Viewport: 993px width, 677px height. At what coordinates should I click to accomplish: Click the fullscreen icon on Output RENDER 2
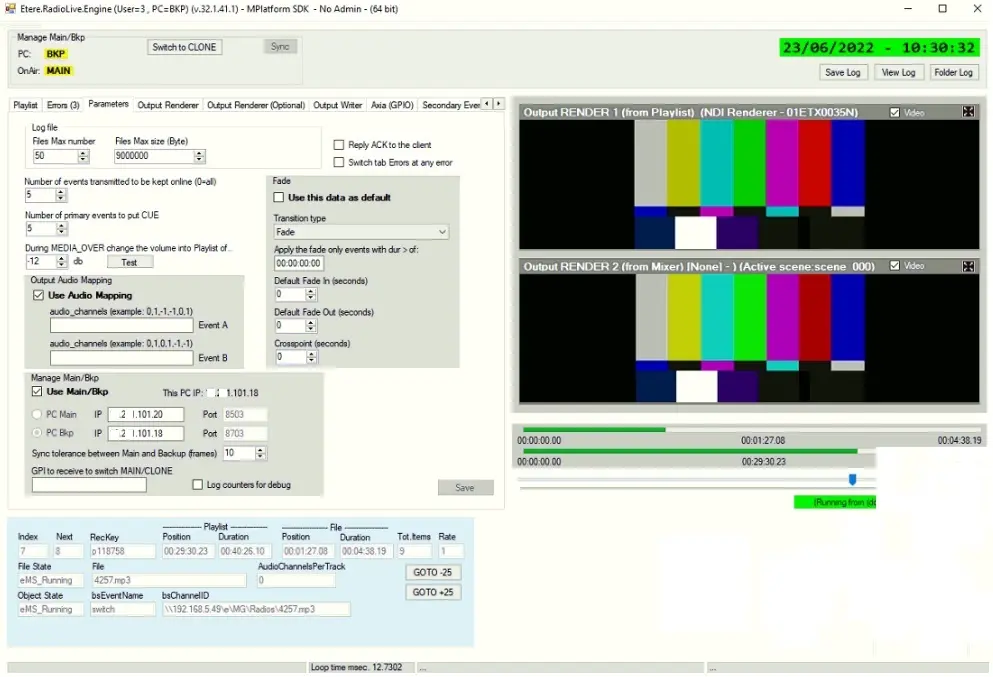(x=968, y=266)
